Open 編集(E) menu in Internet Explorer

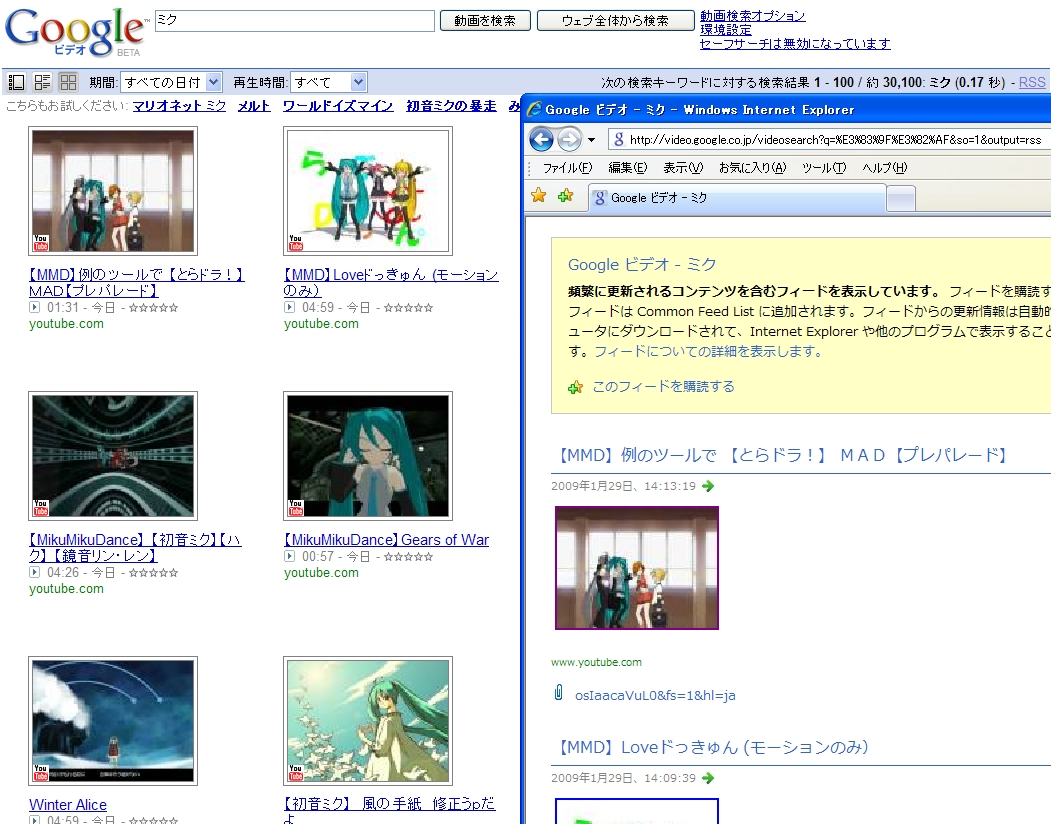pyautogui.click(x=627, y=168)
